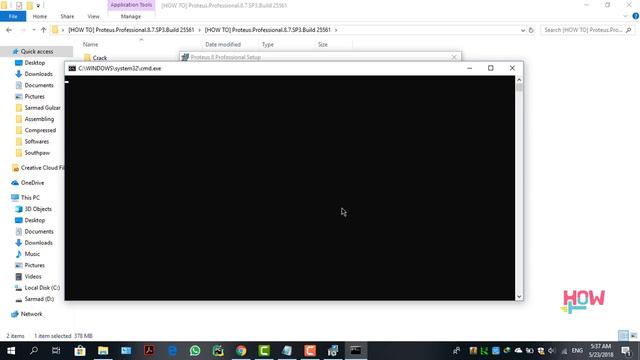Open Desktop under Quick access
This screenshot has width=640, height=360.
coord(35,63)
